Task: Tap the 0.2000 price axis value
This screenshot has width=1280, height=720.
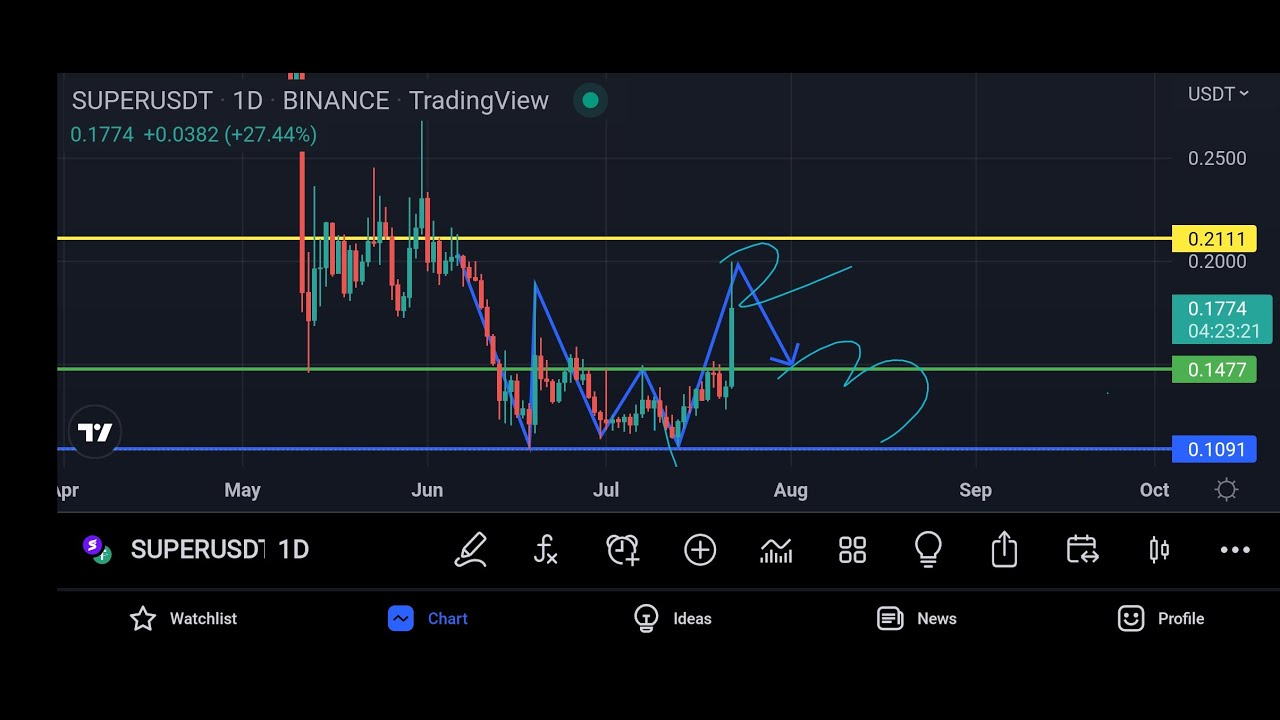Action: (x=1217, y=262)
